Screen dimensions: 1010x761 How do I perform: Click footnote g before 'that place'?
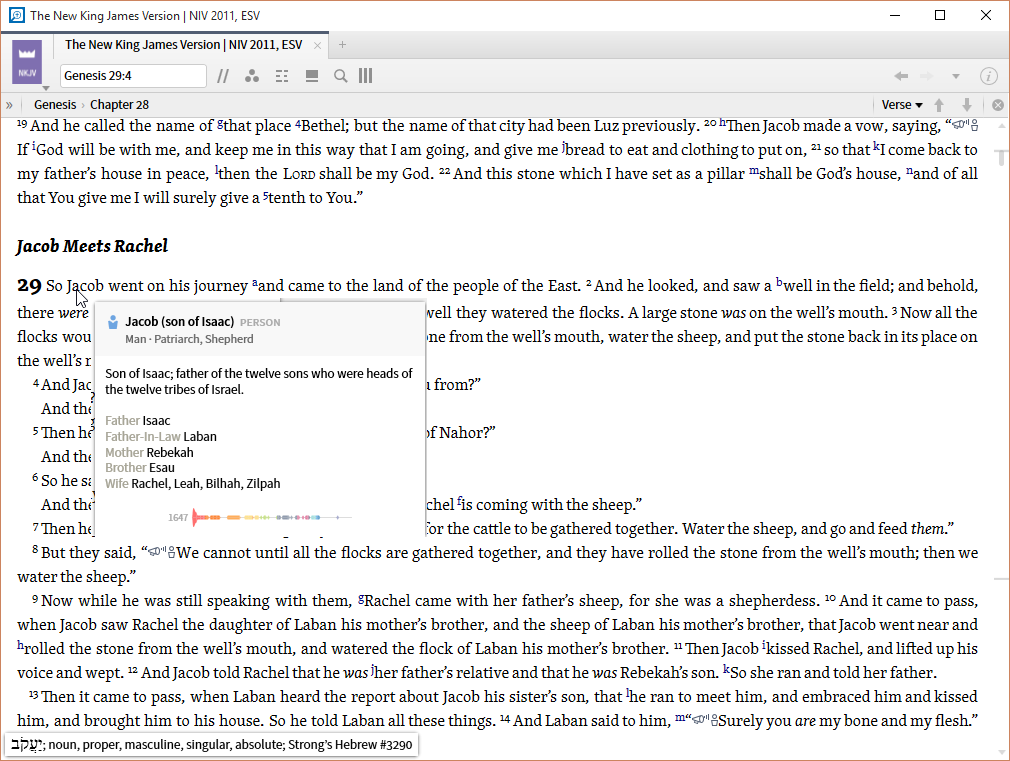click(220, 122)
